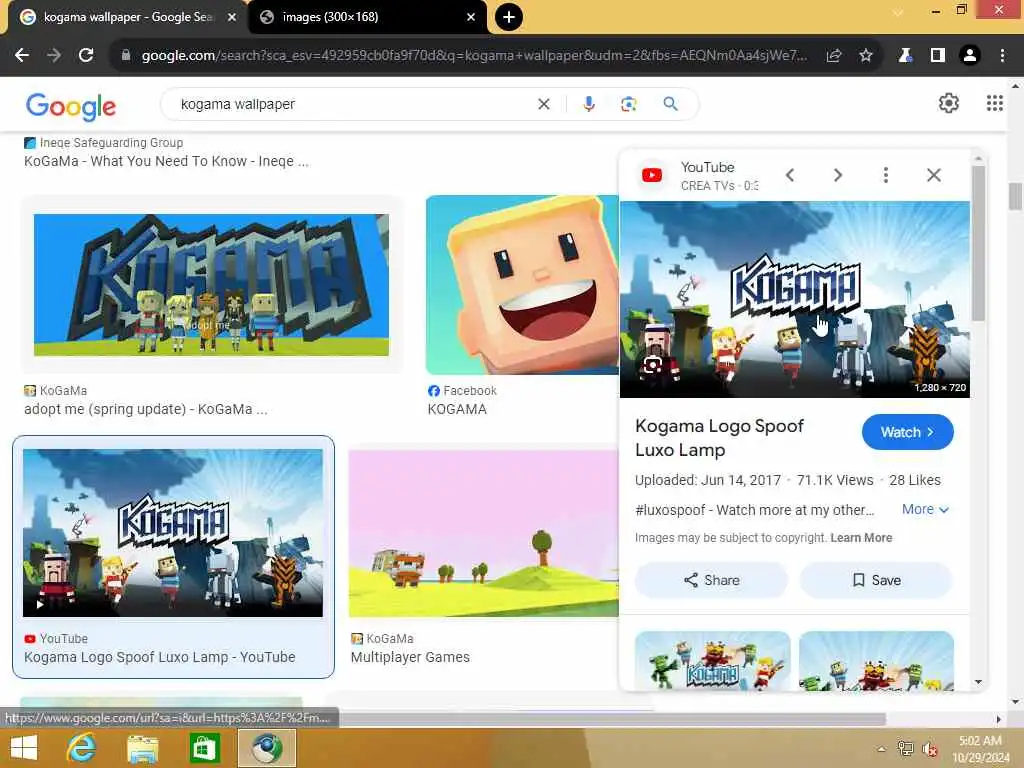Click the address bar URL
Screen dimensions: 1024x768
click(474, 56)
